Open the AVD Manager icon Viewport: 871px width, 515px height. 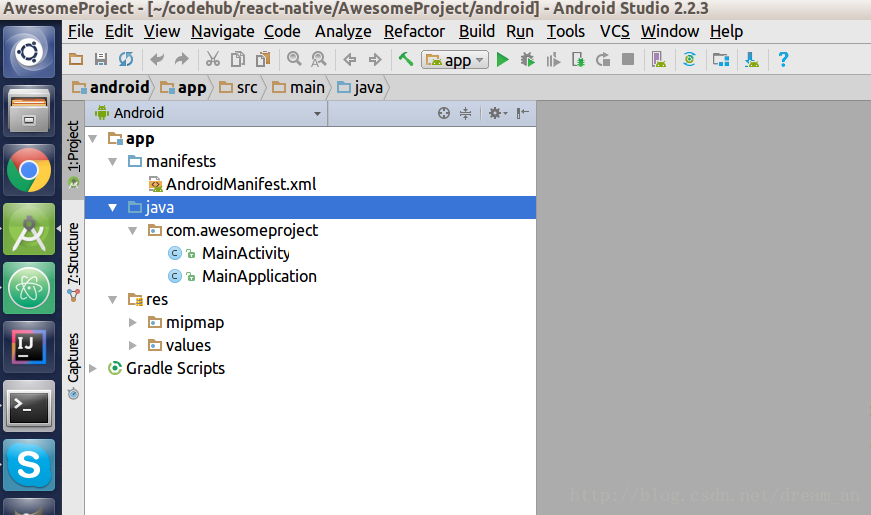(659, 59)
